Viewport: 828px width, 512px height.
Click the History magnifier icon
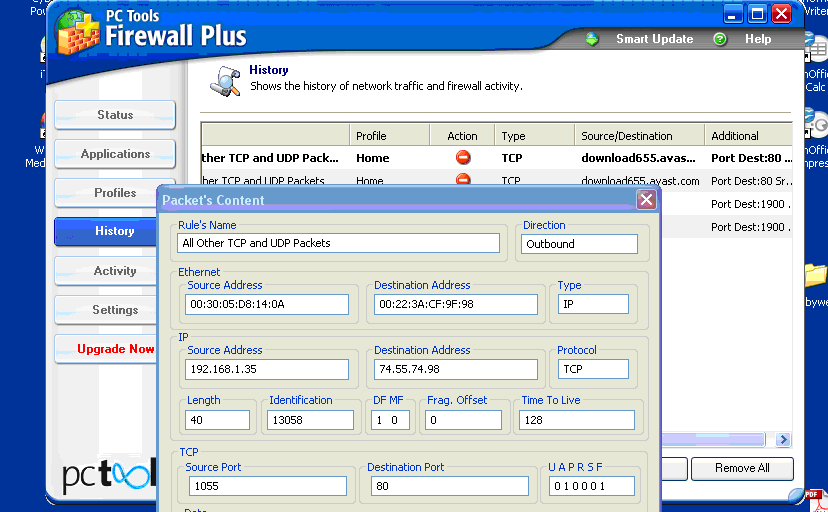pyautogui.click(x=226, y=80)
